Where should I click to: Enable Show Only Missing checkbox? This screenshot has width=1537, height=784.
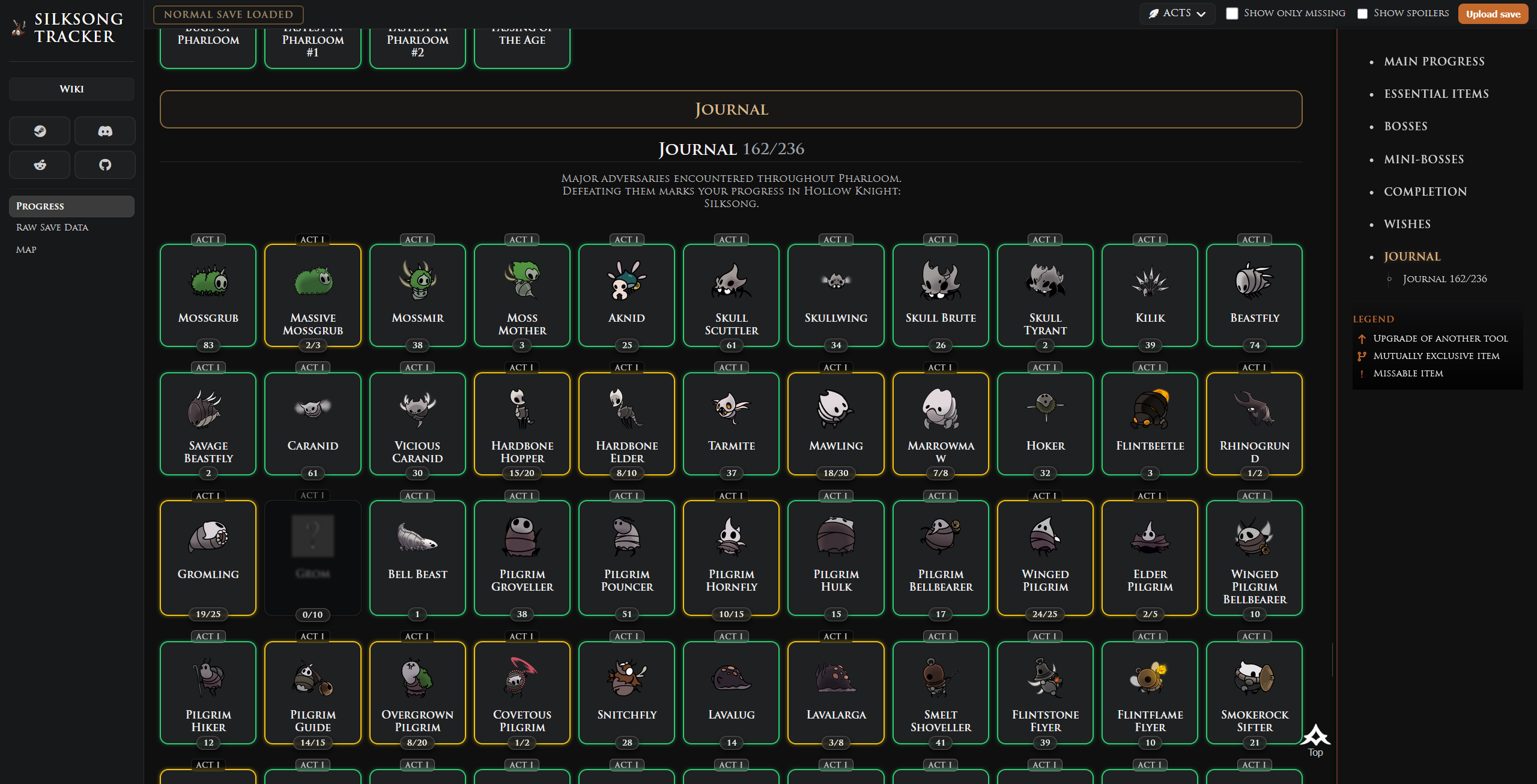click(1232, 13)
